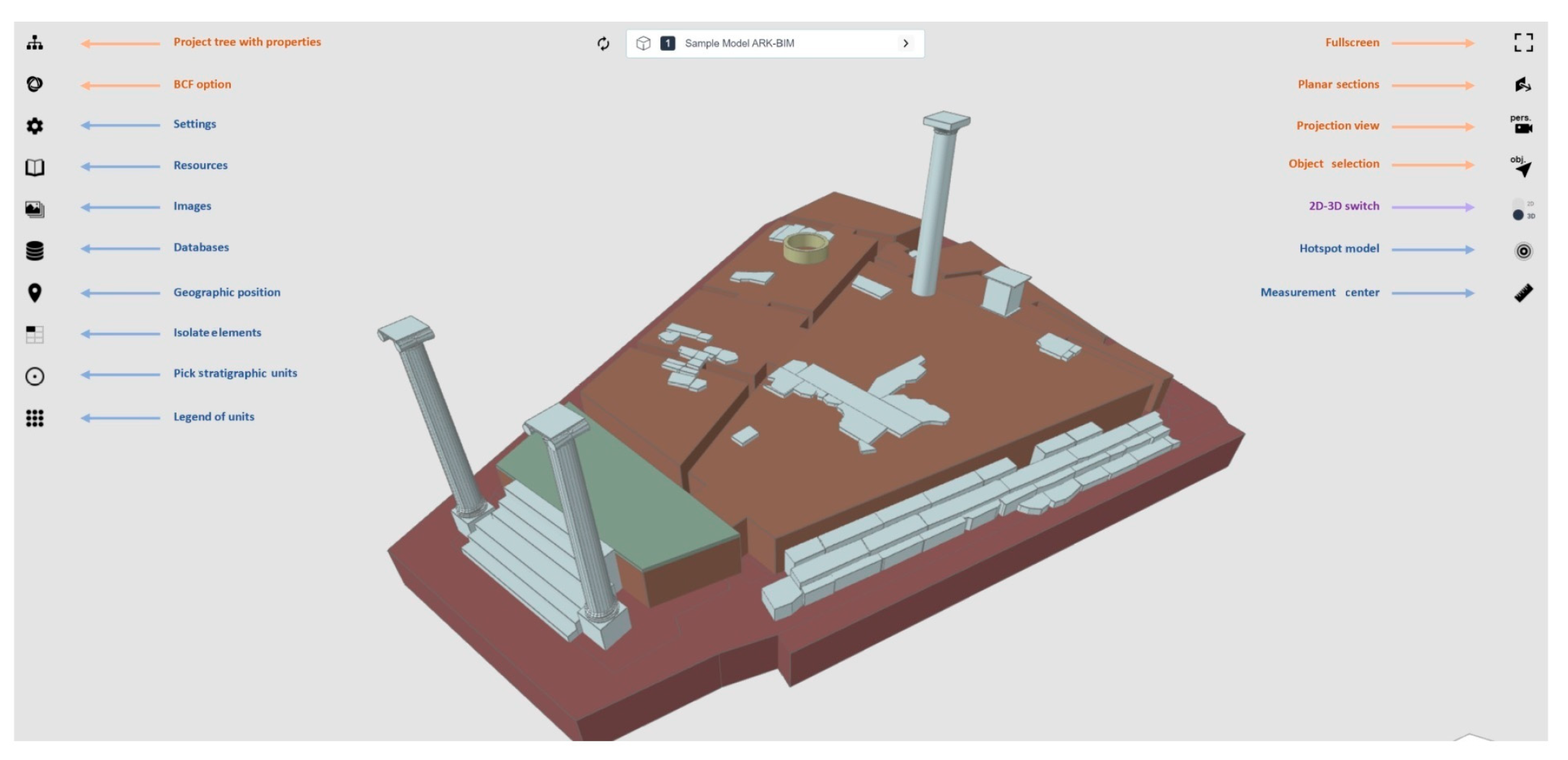Toggle the perspective projection view camera
Screen dimensions: 1568x760
(1522, 125)
